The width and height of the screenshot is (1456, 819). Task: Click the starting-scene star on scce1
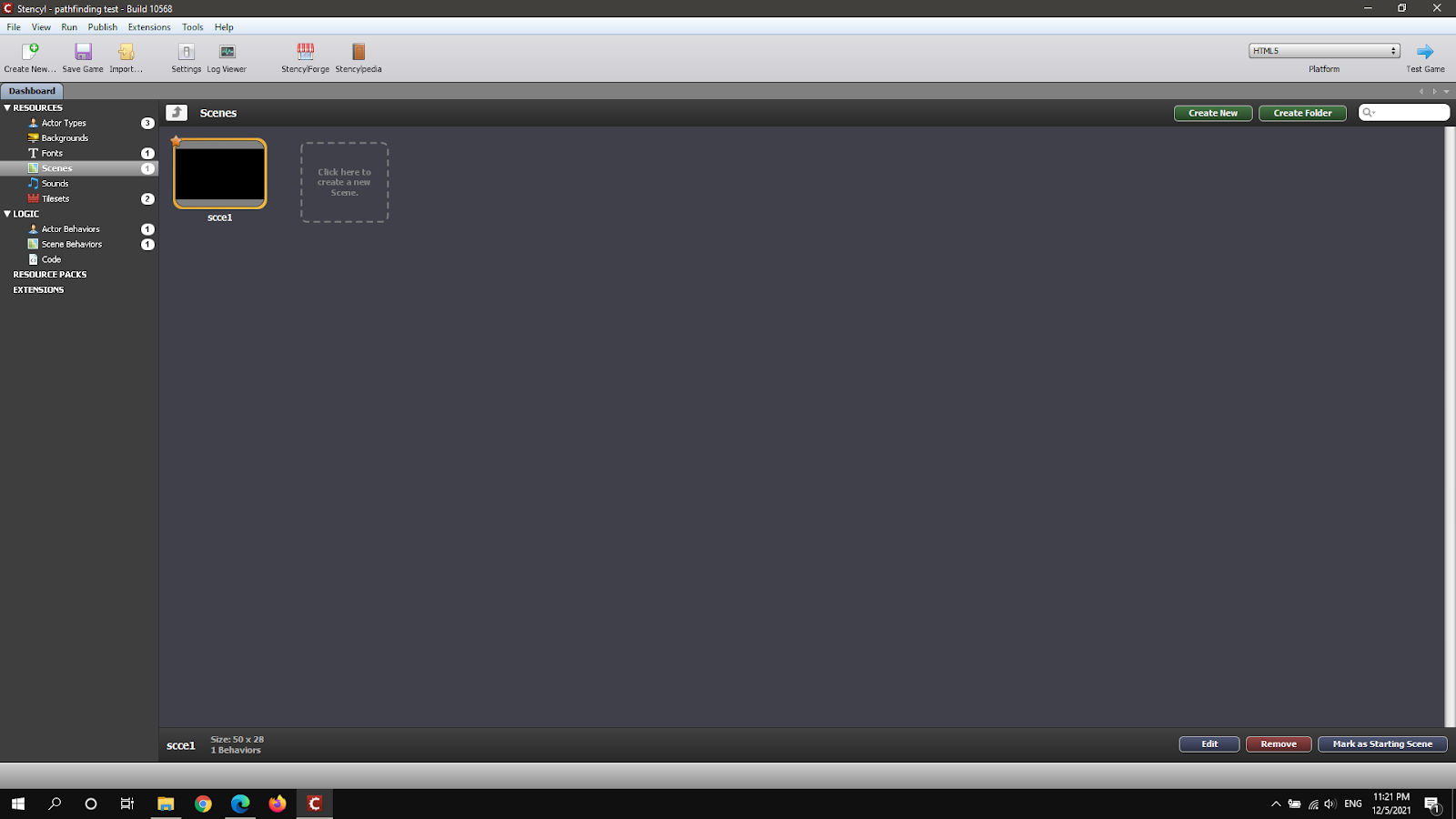tap(177, 141)
